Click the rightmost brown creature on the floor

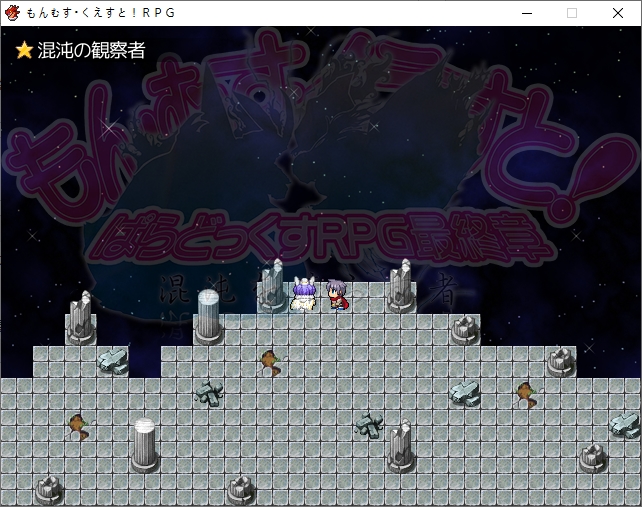(526, 395)
